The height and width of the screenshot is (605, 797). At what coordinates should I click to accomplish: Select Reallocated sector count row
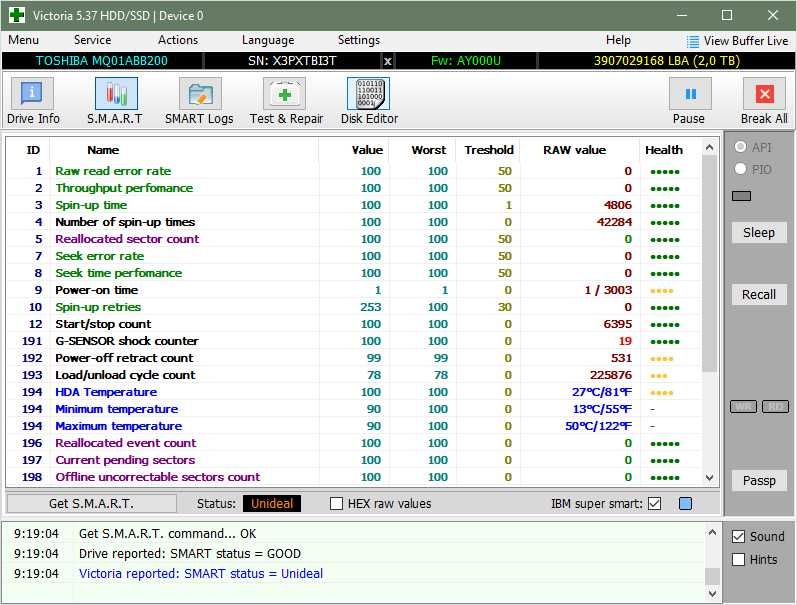pos(354,239)
